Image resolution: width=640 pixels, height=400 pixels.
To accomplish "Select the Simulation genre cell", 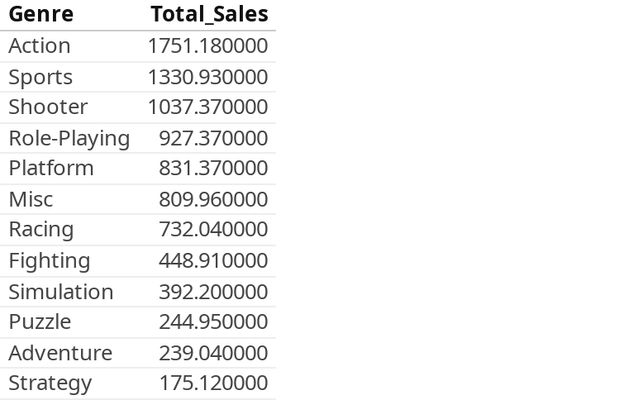I will (60, 292).
